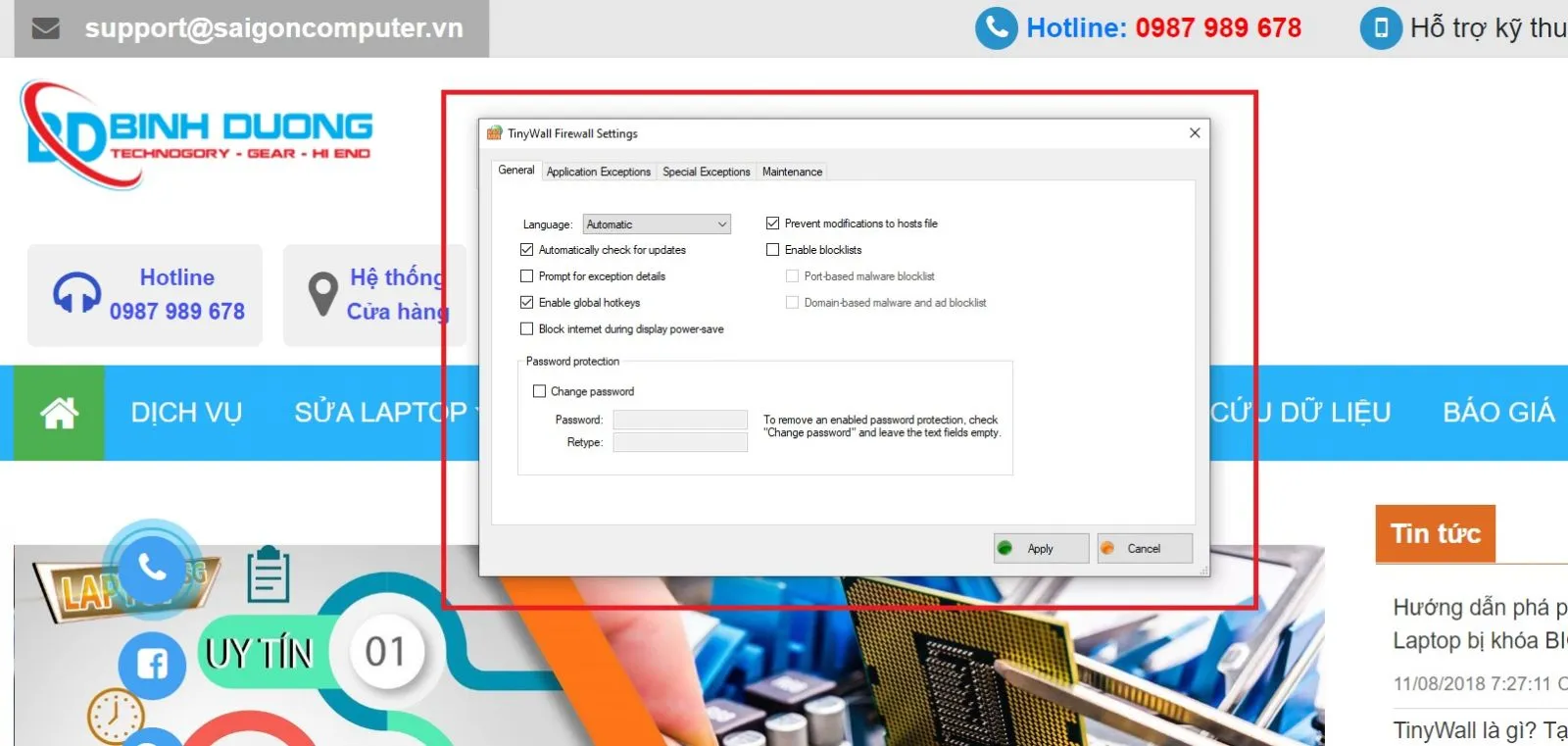Click the Retype password field

tap(680, 442)
